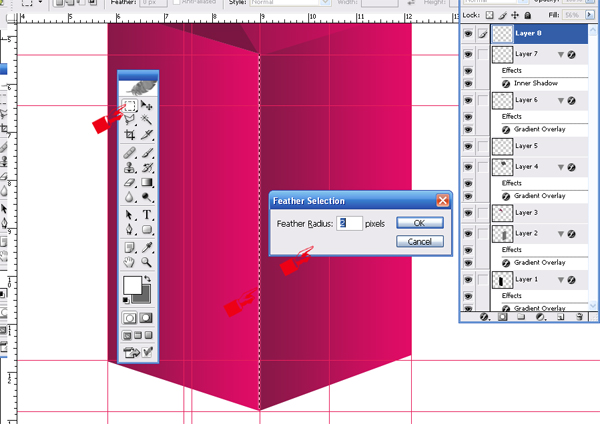Image resolution: width=600 pixels, height=424 pixels.
Task: Select the Eraser tool
Action: tap(130, 182)
